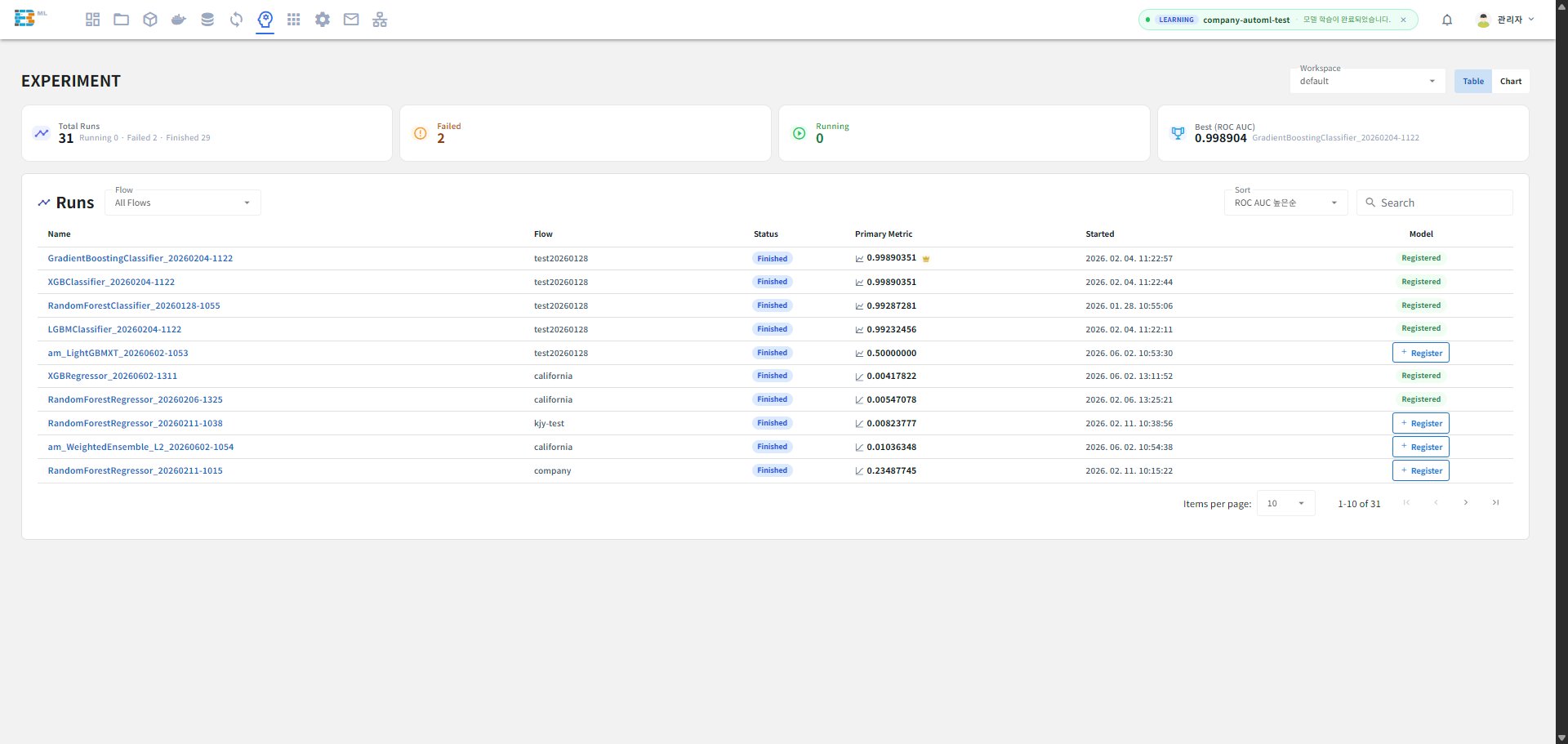Click the Name column header

click(x=59, y=234)
